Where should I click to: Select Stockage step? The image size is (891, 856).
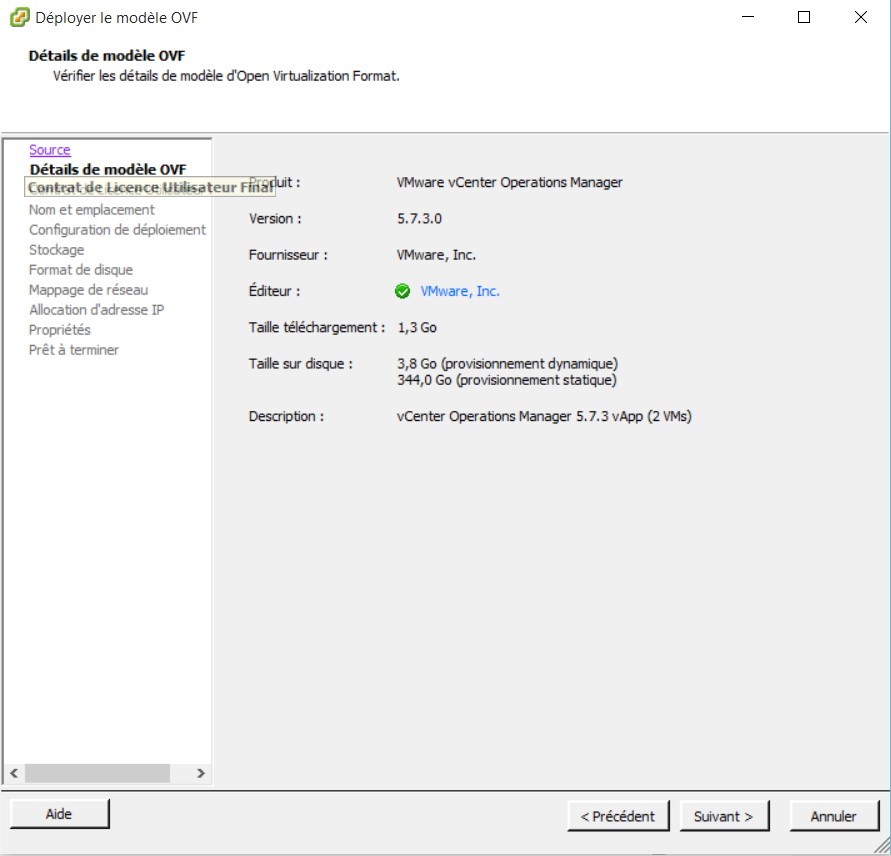pos(56,250)
